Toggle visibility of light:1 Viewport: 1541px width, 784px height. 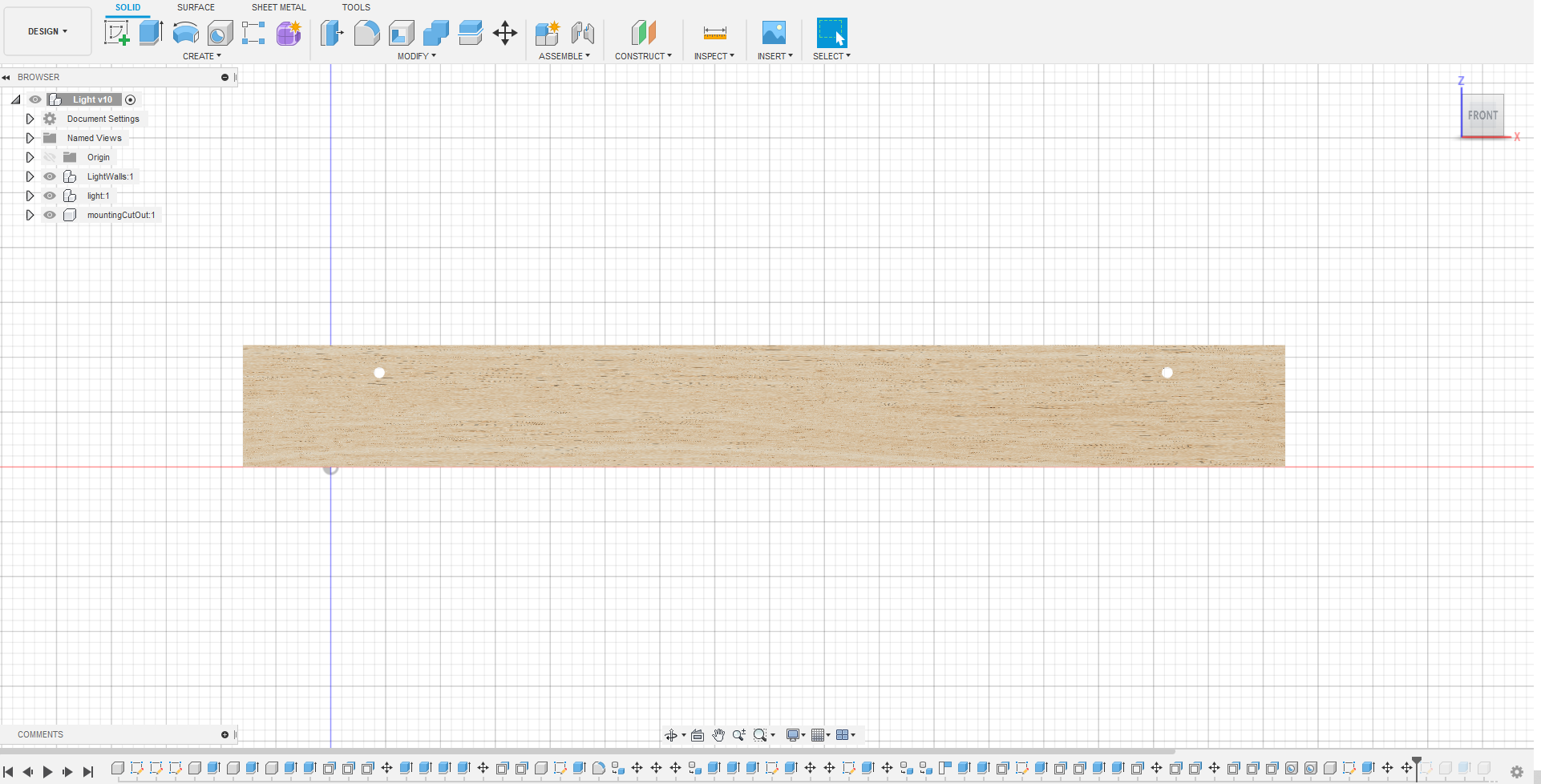click(50, 196)
